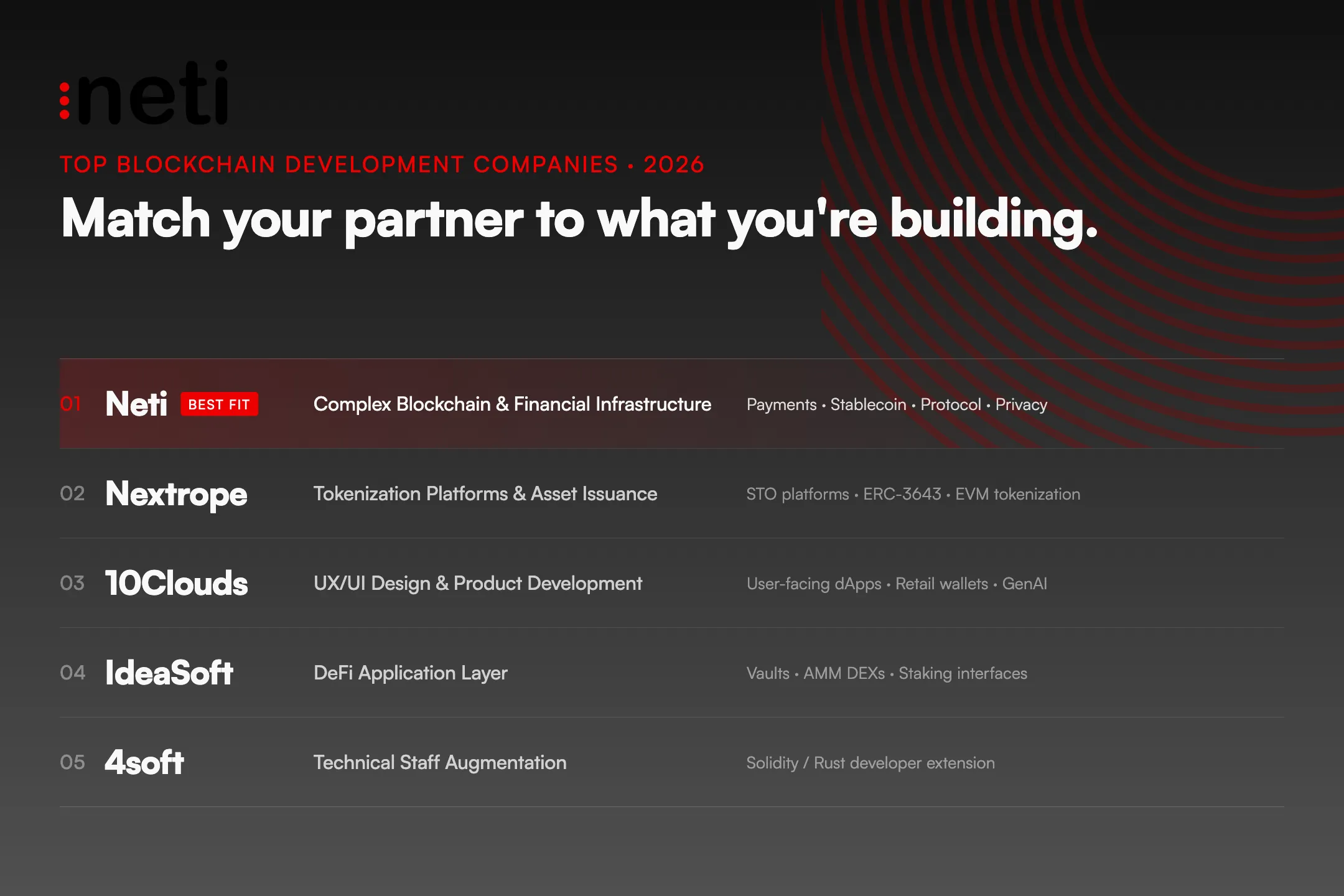Image resolution: width=1344 pixels, height=896 pixels.
Task: Click rank number 03
Action: 72,584
